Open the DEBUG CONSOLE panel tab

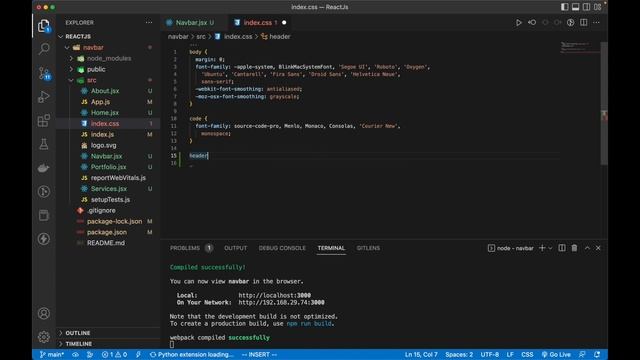[x=282, y=248]
